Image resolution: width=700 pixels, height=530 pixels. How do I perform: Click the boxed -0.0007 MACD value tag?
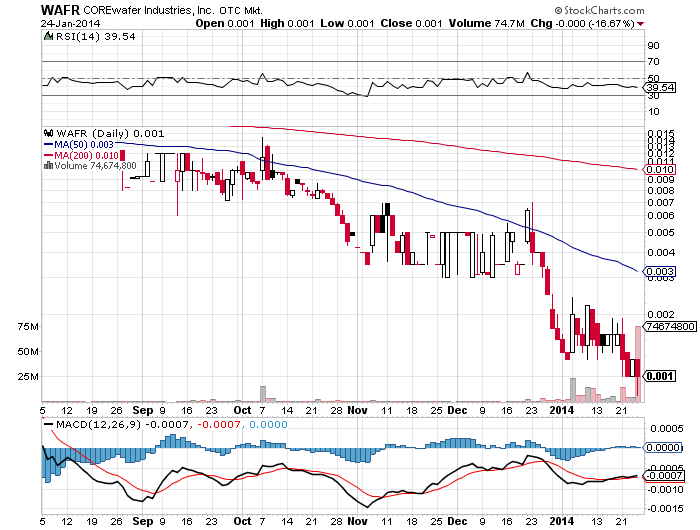[x=664, y=476]
